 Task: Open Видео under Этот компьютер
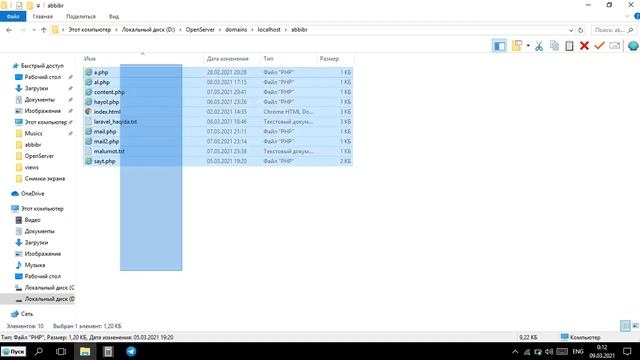pos(32,220)
